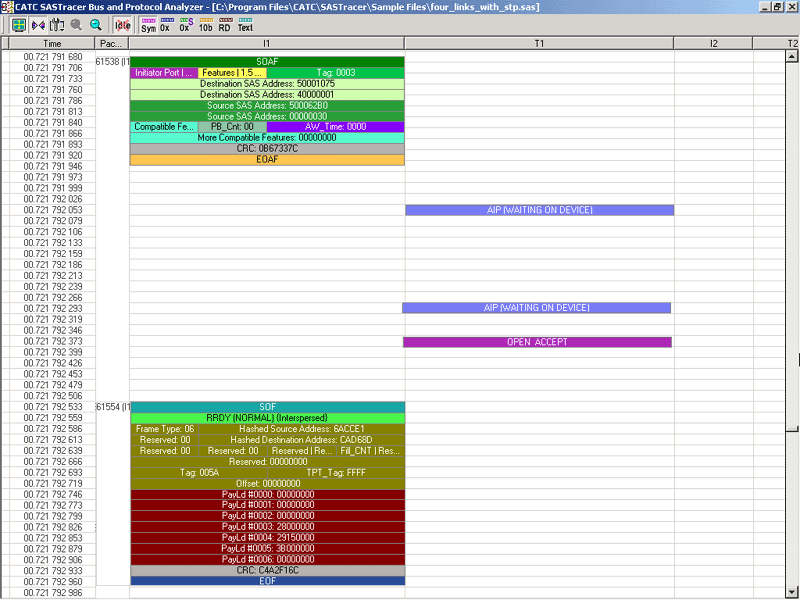800x600 pixels.
Task: Click the yellow Features | 1.5 field
Action: pyautogui.click(x=232, y=73)
